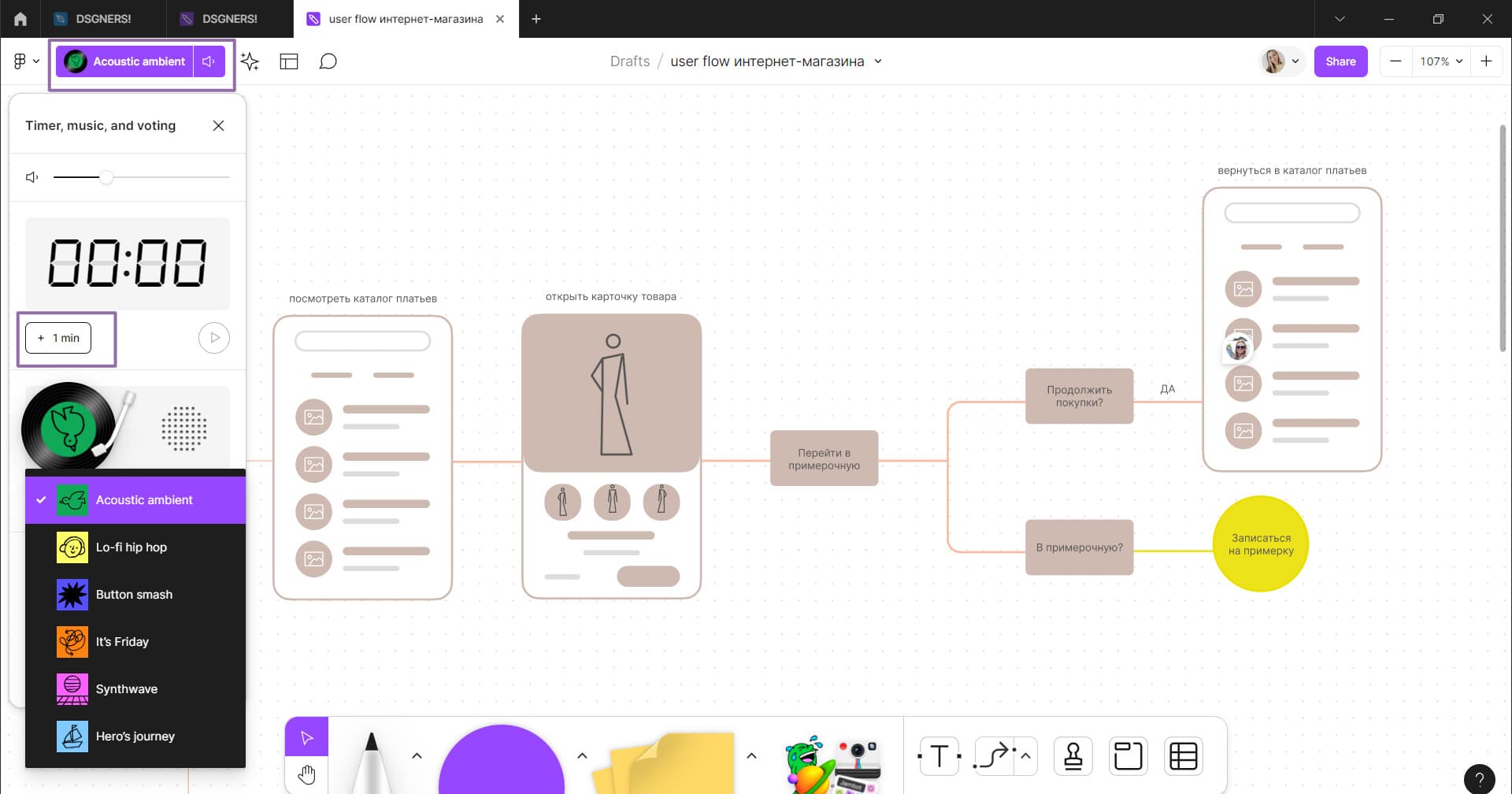Expand shape options chevron
The width and height of the screenshot is (1512, 794).
[582, 756]
